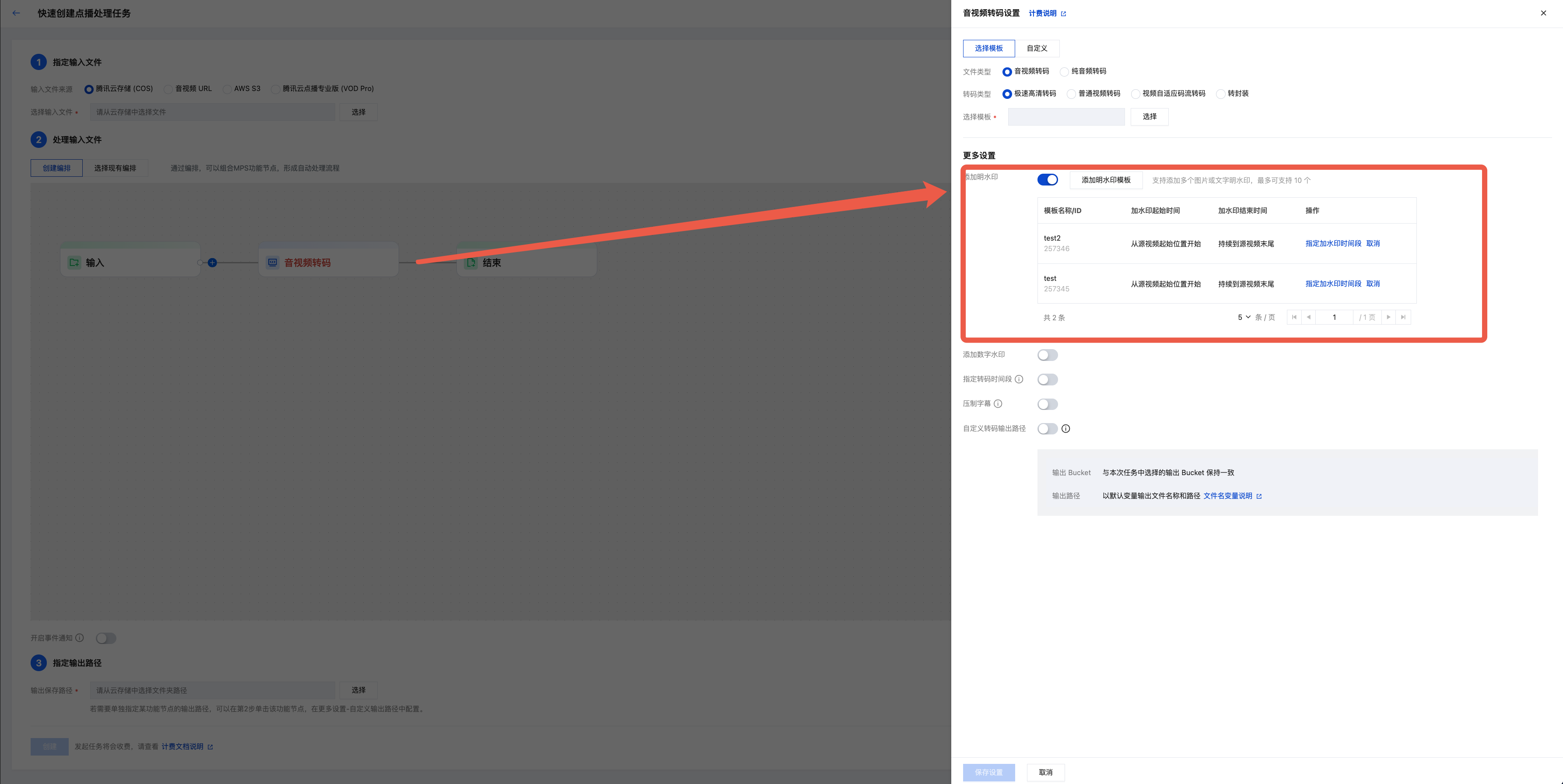
Task: Open the 5 条/页 page size dropdown
Action: (x=1244, y=317)
